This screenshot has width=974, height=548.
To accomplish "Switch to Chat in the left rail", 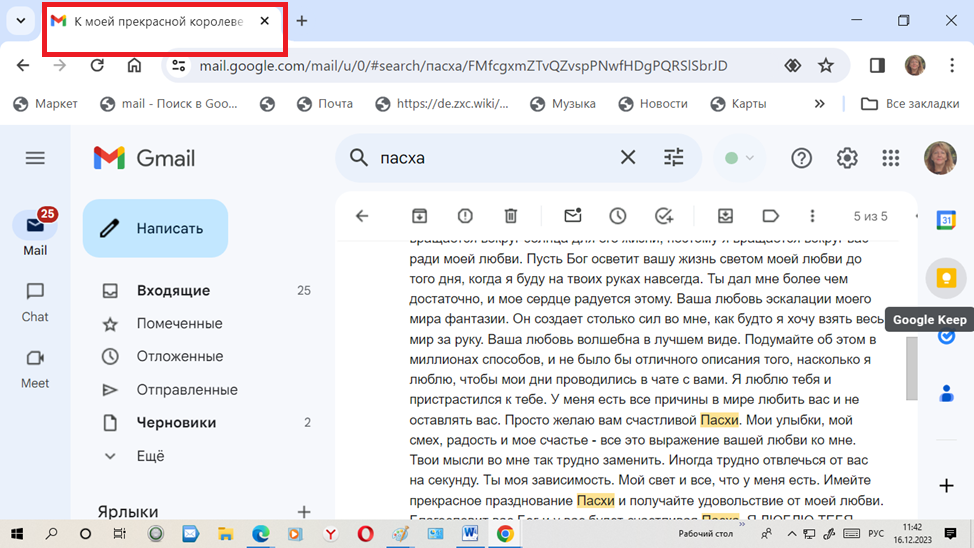I will pyautogui.click(x=35, y=303).
